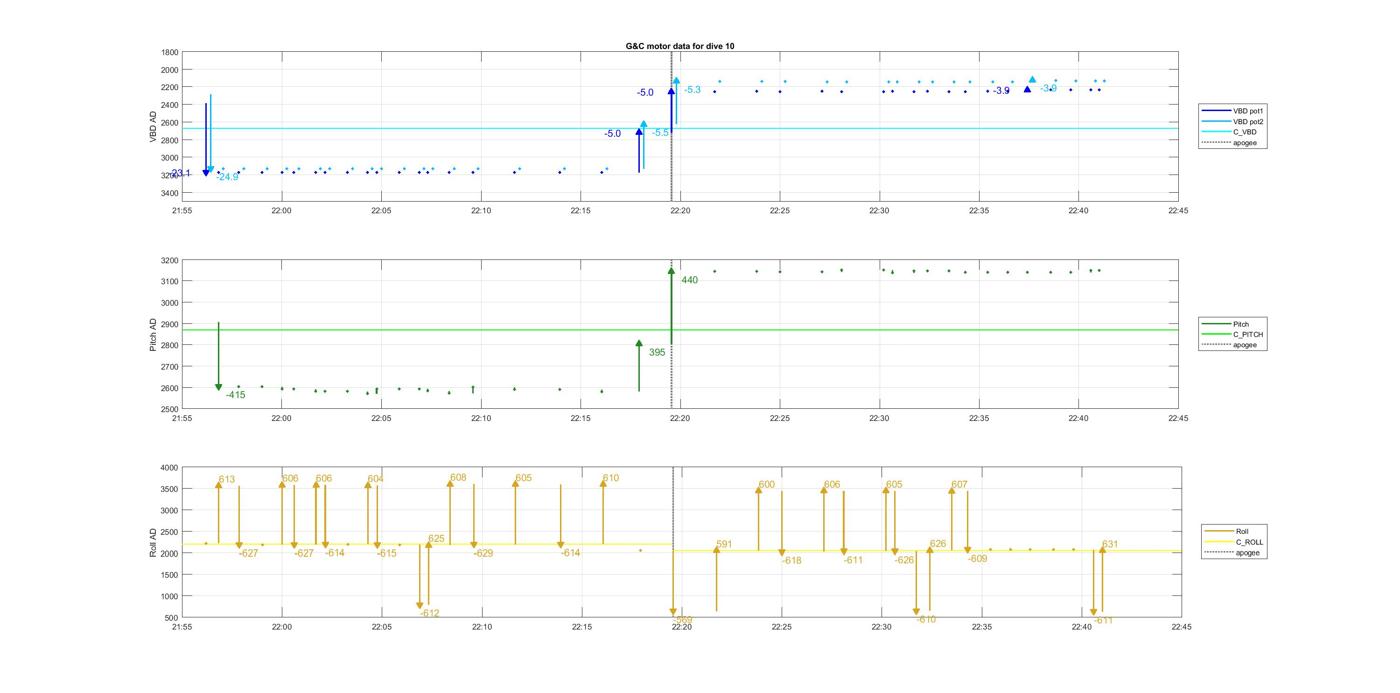Click the "440" Pitch data label

tap(690, 280)
